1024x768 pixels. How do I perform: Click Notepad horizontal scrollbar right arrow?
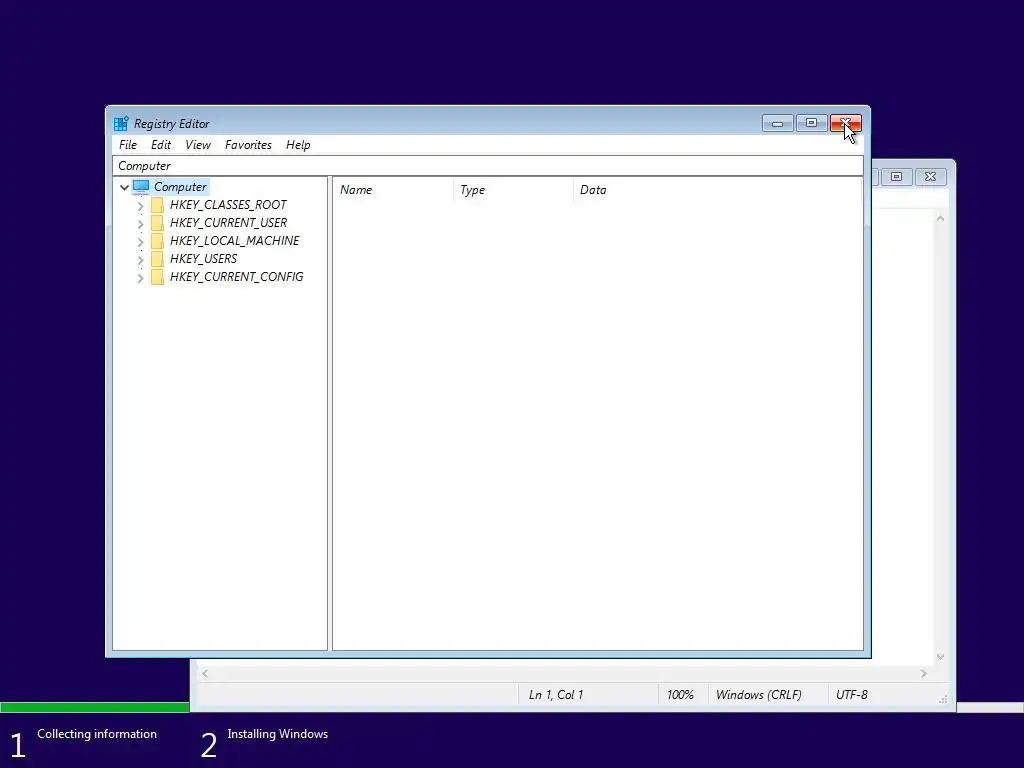[x=923, y=673]
